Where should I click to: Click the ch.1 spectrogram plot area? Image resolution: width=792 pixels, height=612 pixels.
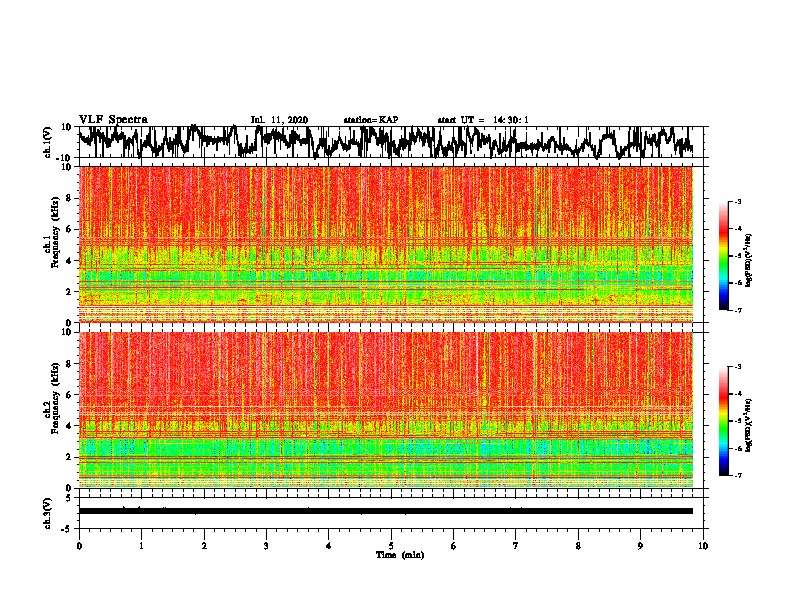click(x=386, y=244)
